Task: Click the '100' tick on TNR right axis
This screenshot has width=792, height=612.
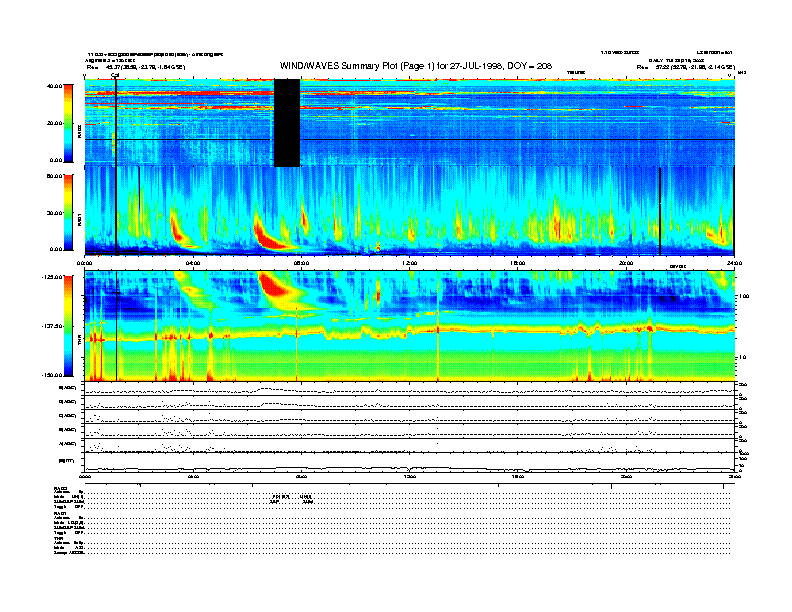Action: click(744, 296)
